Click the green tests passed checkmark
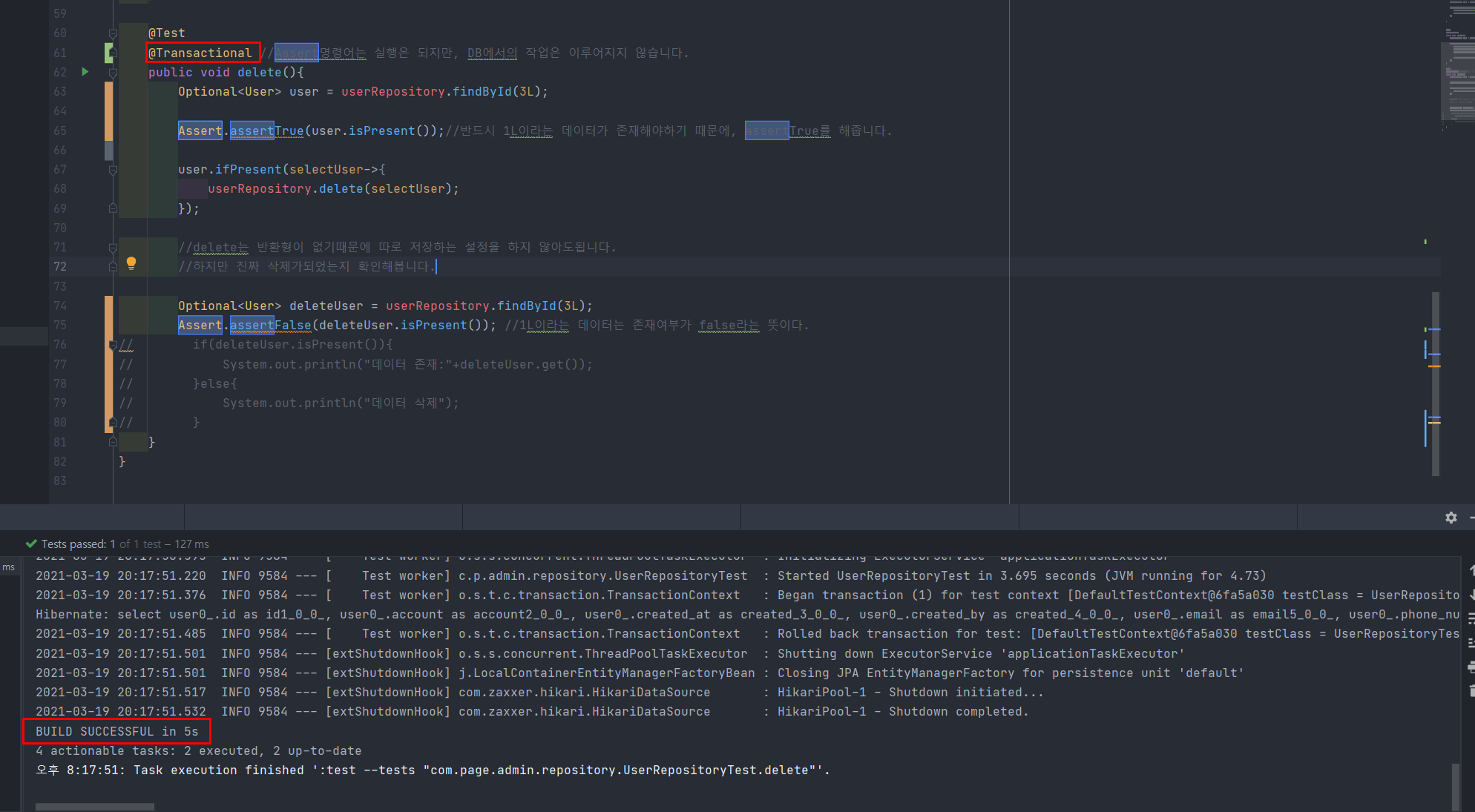 pos(31,544)
